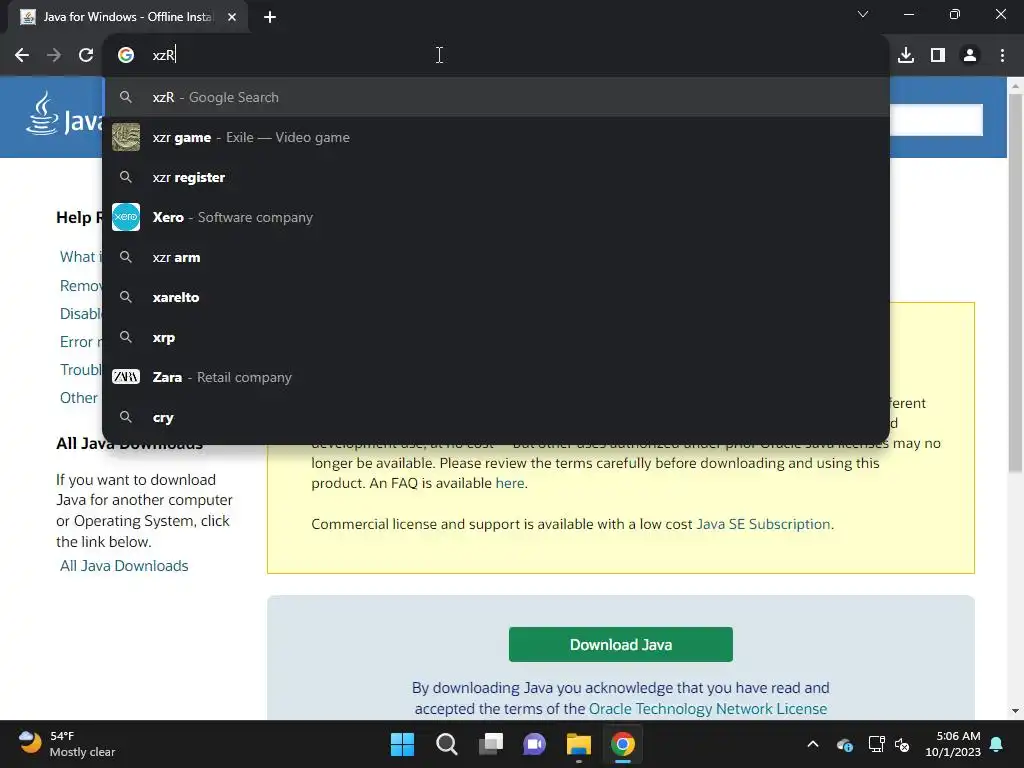1024x768 pixels.
Task: Open Java SE Subscription link
Action: pos(763,524)
